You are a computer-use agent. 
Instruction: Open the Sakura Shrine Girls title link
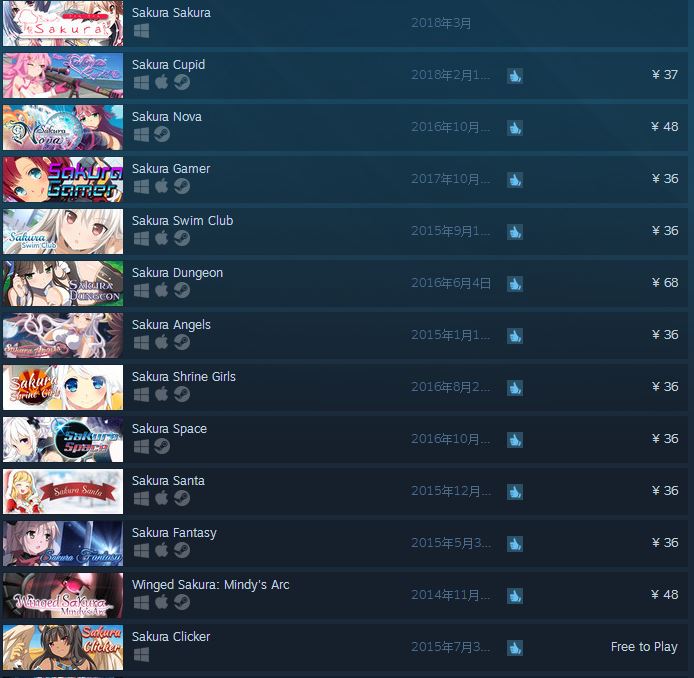coord(184,377)
